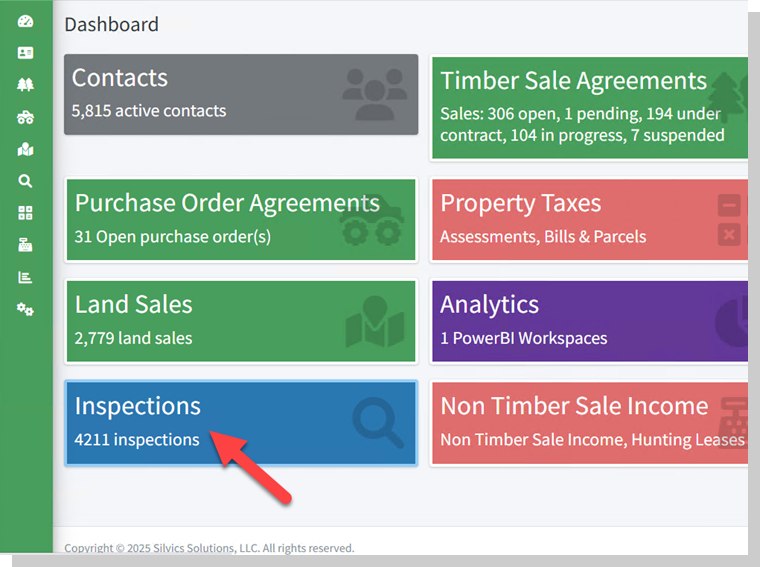Open the magnifying glass icon in sidebar
Viewport: 760px width, 567px height.
click(x=25, y=181)
